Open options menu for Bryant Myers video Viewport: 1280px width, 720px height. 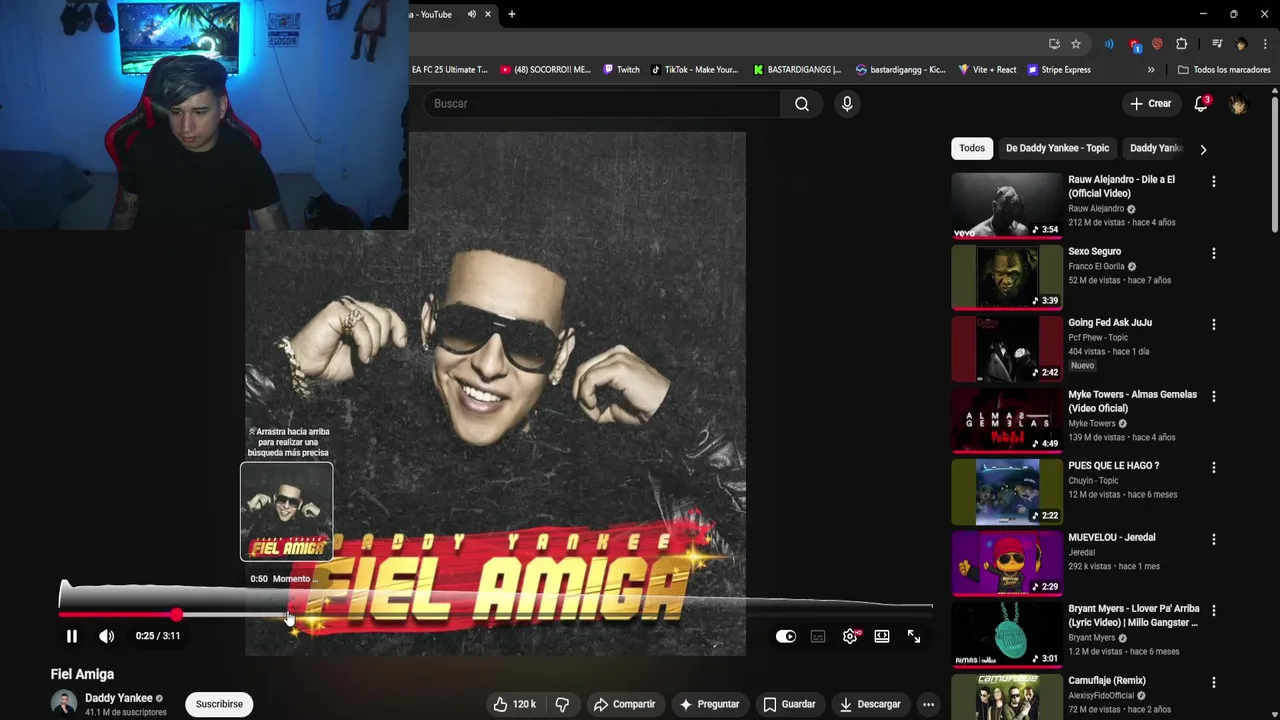(1214, 611)
